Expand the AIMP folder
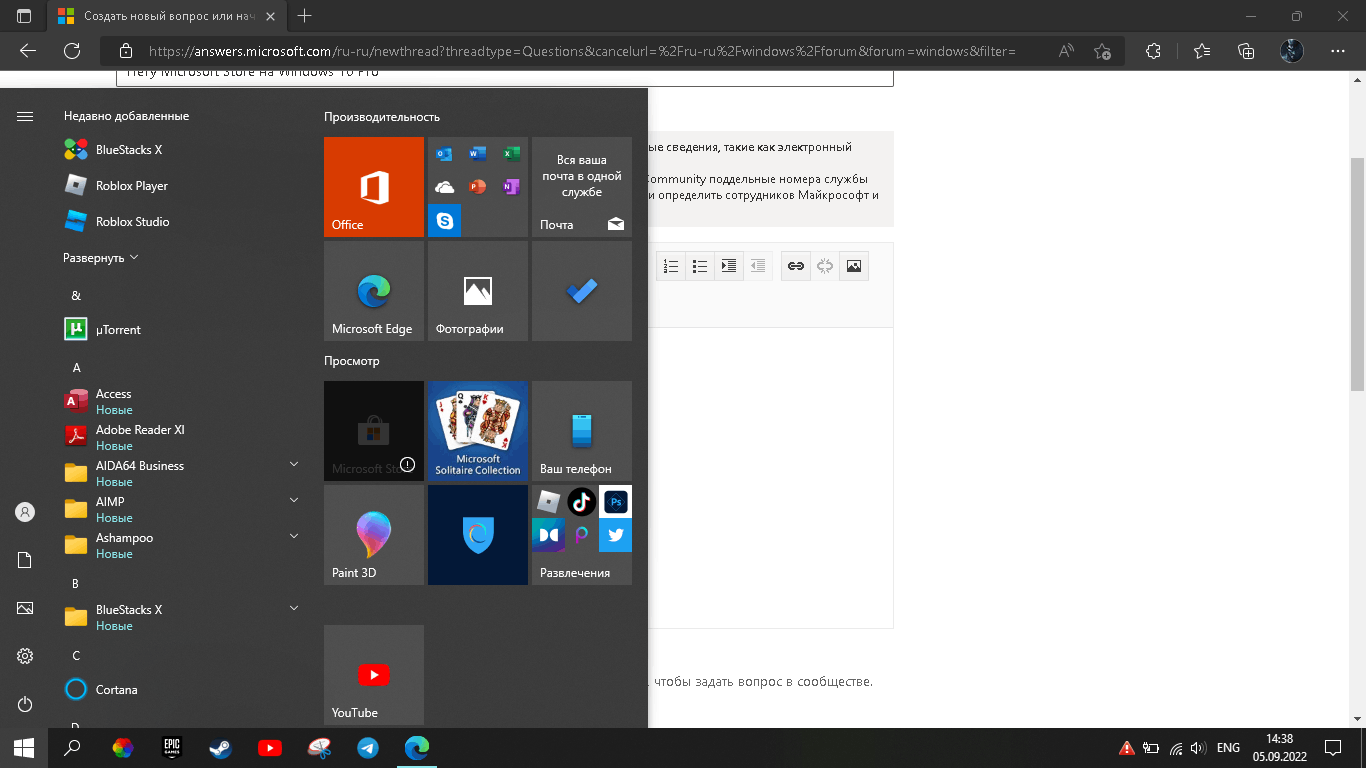1366x768 pixels. [294, 500]
